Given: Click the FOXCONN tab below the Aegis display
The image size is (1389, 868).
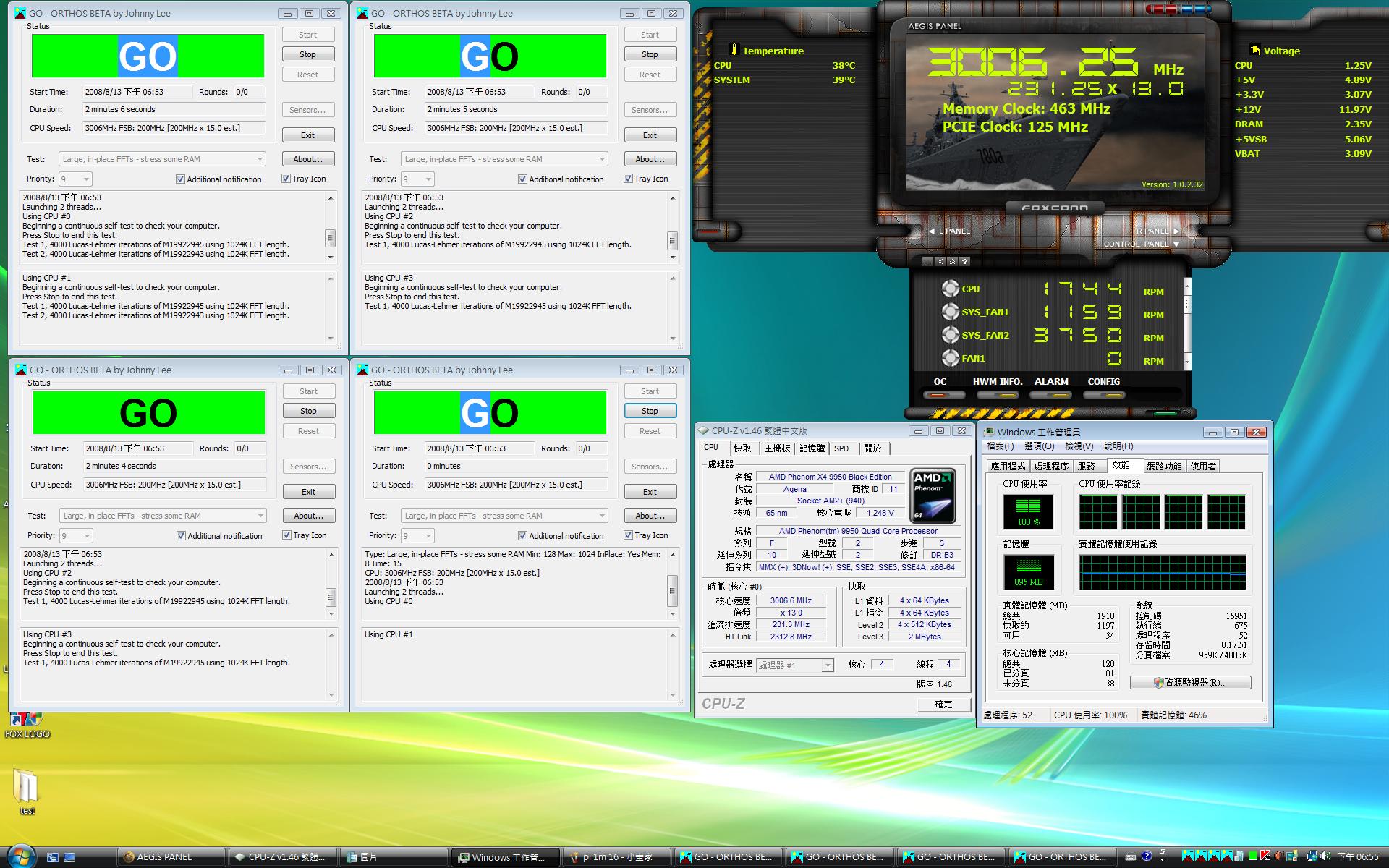Looking at the screenshot, I should [x=1054, y=208].
